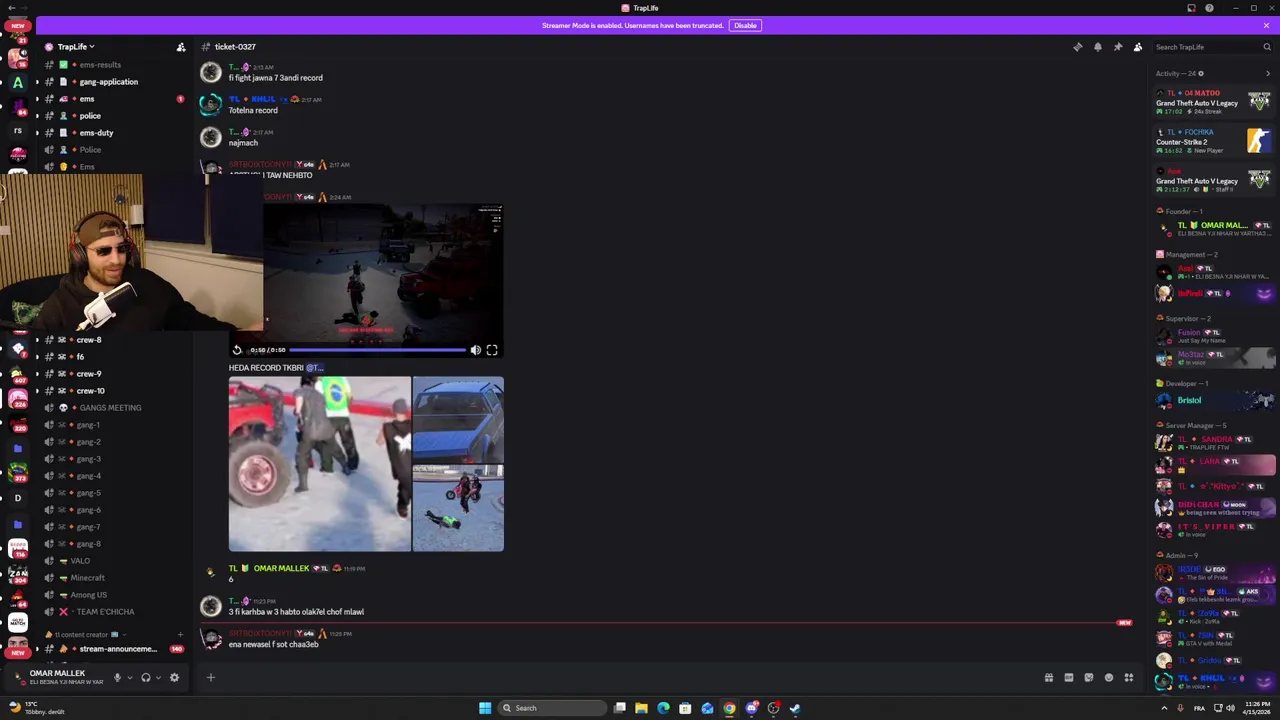The image size is (1280, 720).
Task: Open Microsoft Edge from the taskbar
Action: 663,708
